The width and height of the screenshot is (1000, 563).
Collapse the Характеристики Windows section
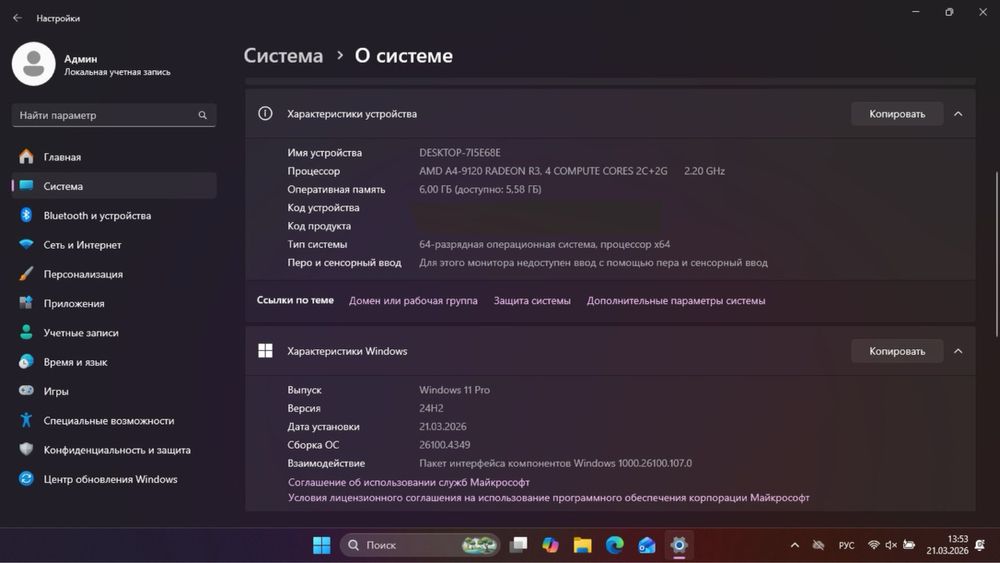[x=958, y=351]
